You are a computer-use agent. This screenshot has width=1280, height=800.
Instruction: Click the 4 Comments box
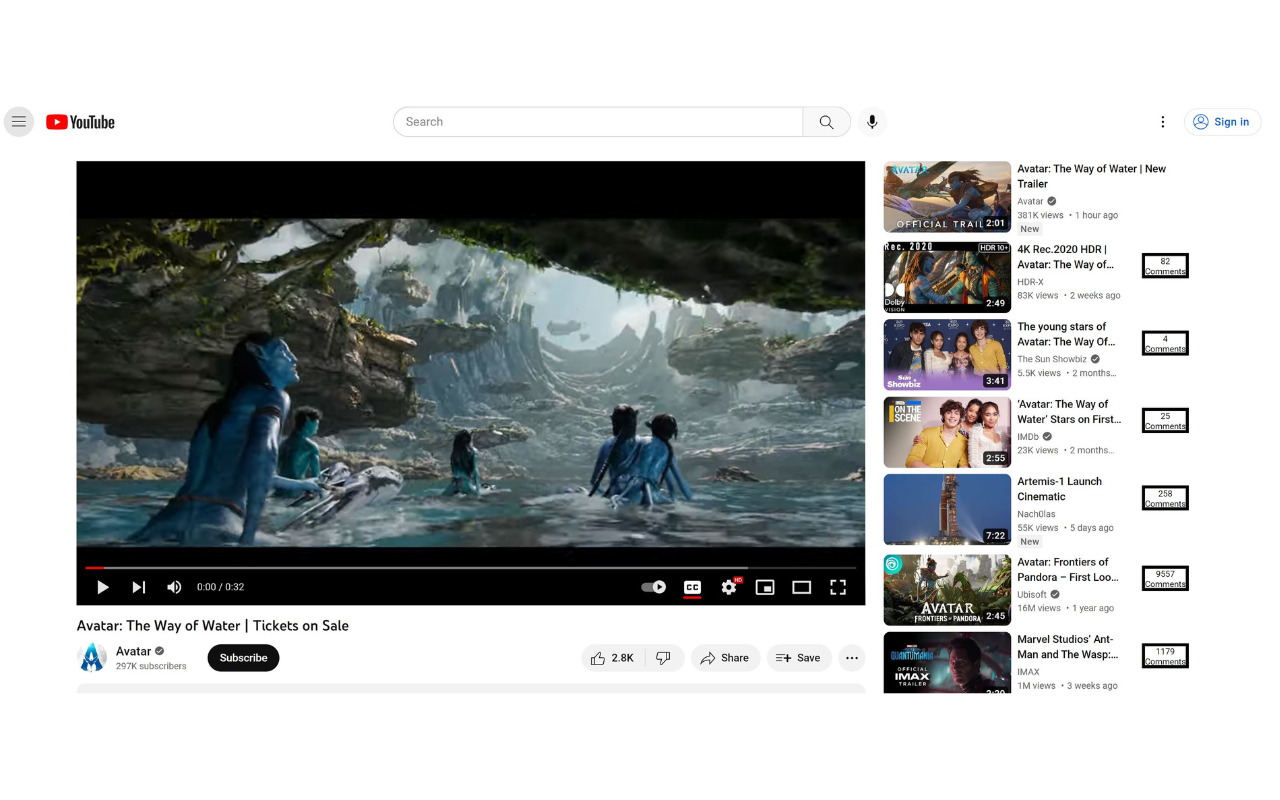coord(1165,343)
